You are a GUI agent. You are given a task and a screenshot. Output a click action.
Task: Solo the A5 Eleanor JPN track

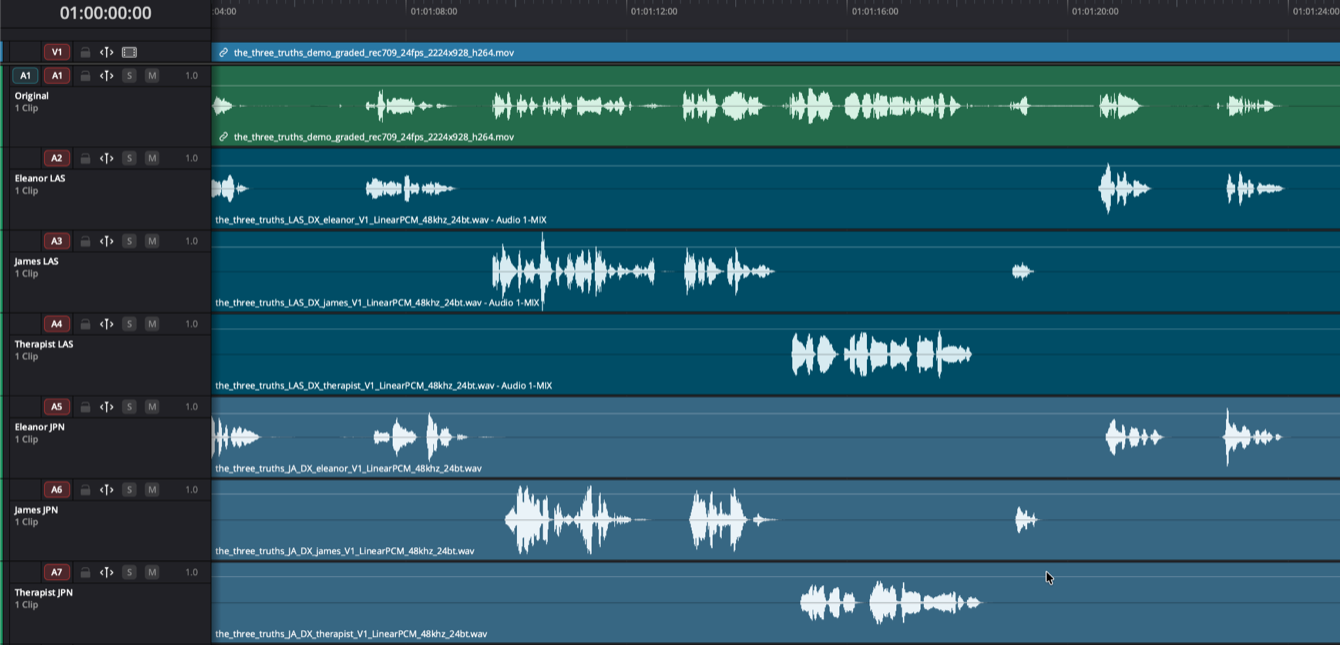point(129,407)
